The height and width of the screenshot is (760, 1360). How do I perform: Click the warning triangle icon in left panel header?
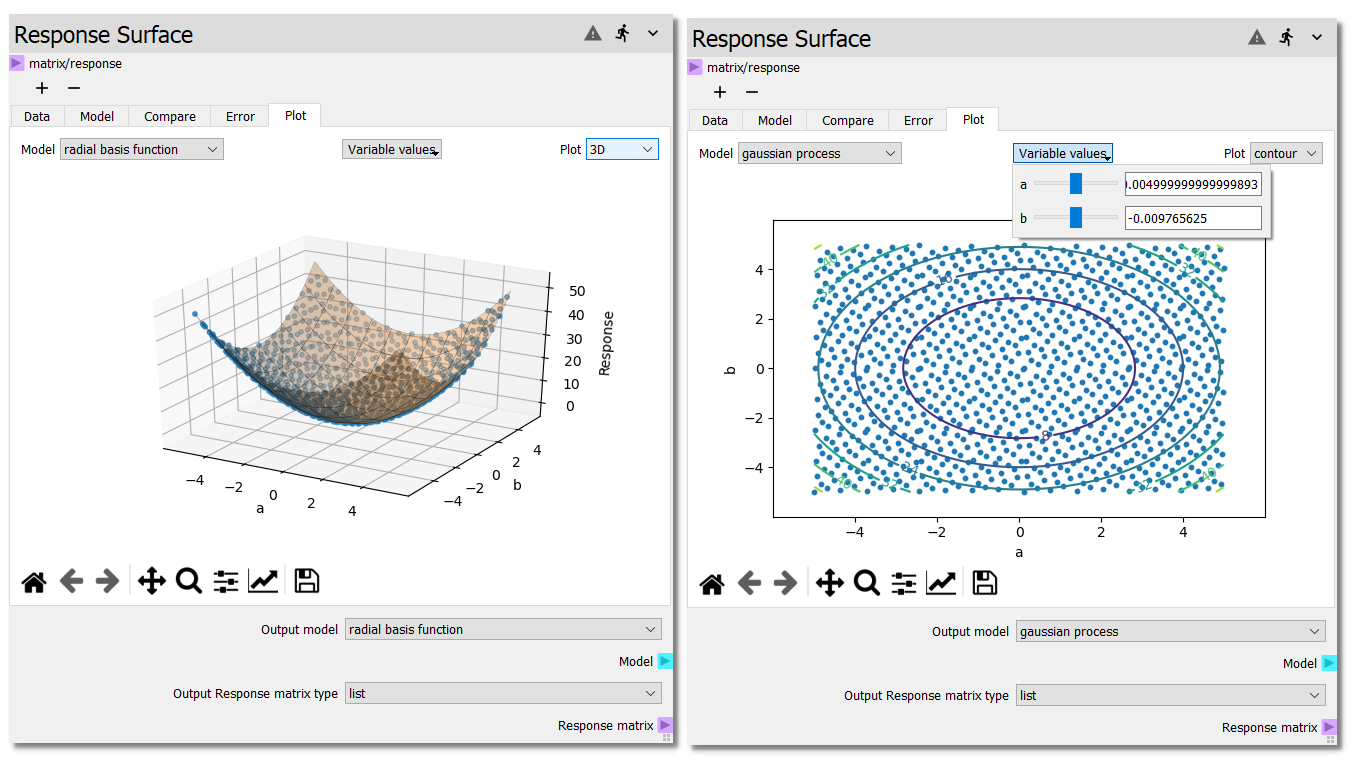593,33
